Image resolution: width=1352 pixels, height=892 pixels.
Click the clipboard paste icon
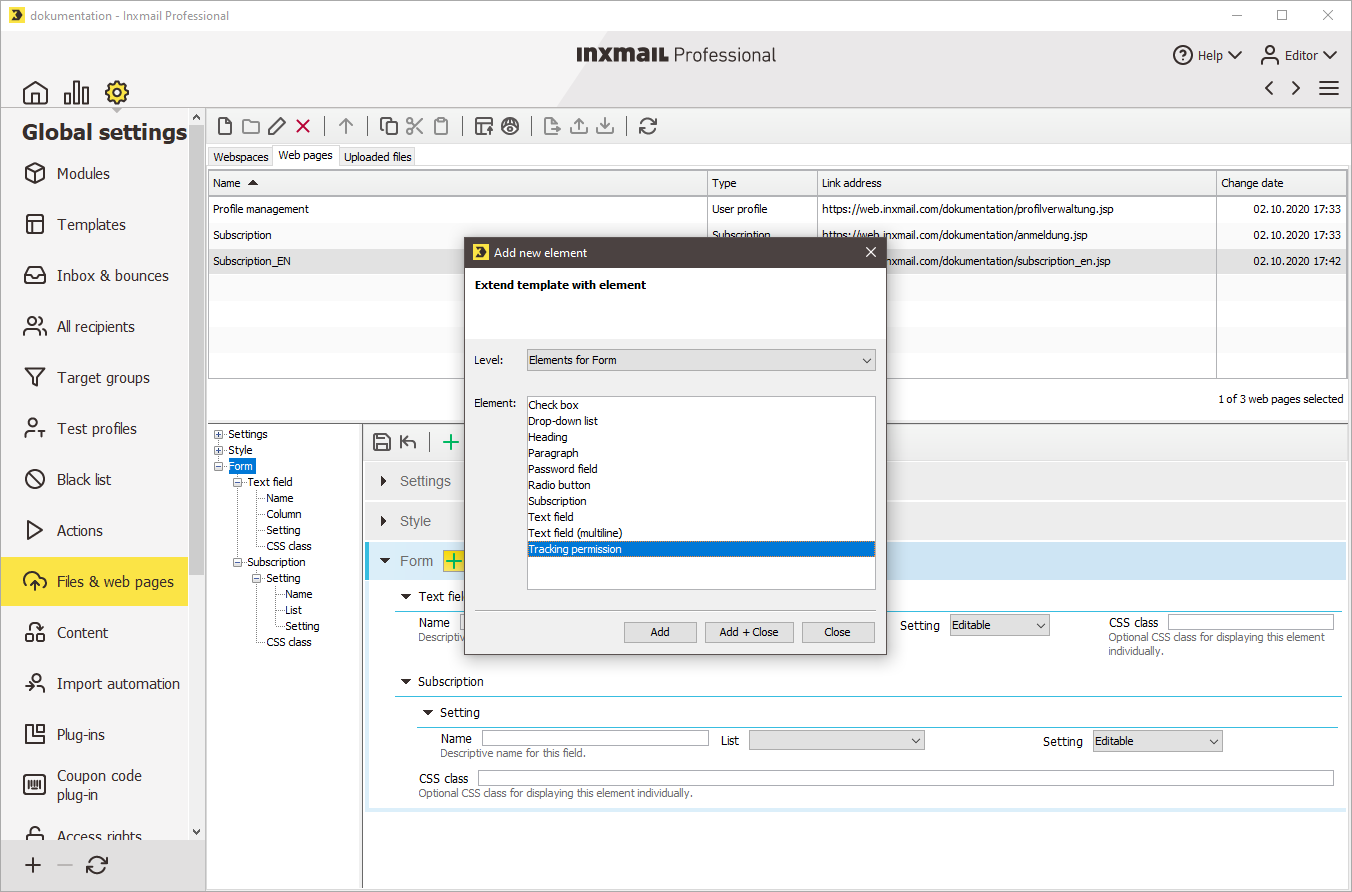(x=441, y=126)
